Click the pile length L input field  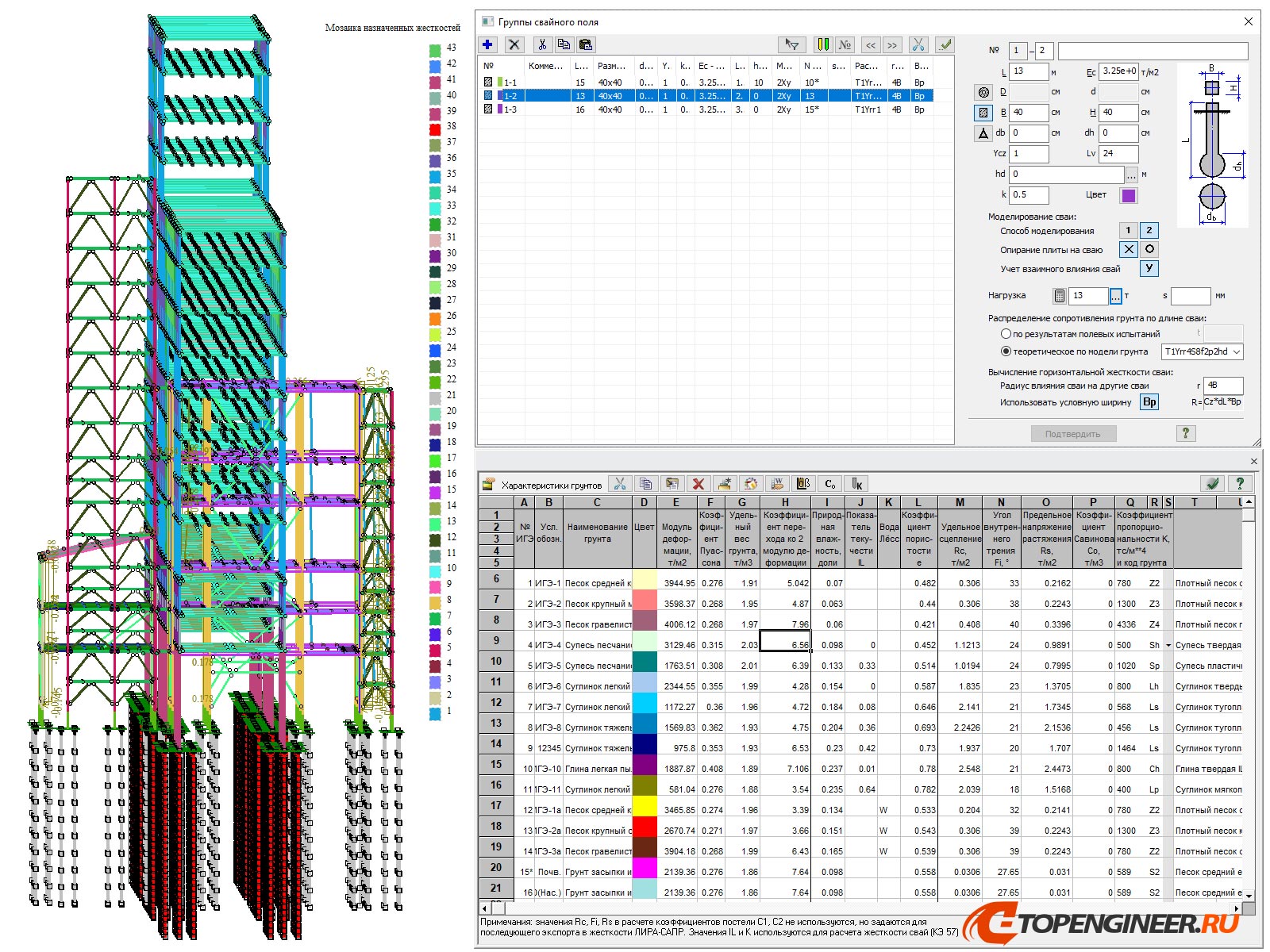click(x=1028, y=71)
